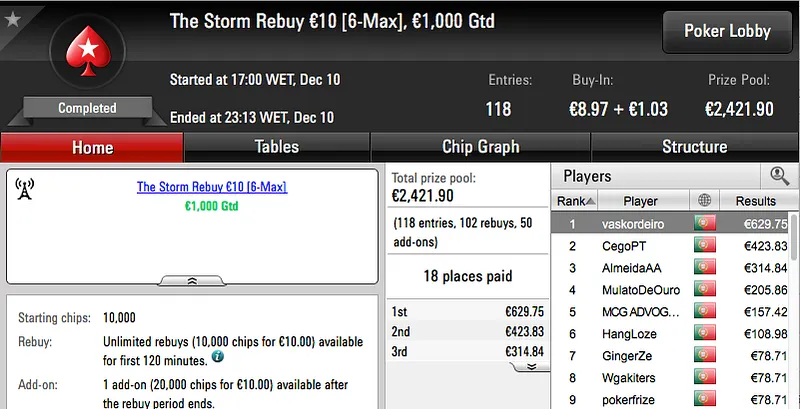Go to the Structure tab
800x409 pixels.
(694, 147)
